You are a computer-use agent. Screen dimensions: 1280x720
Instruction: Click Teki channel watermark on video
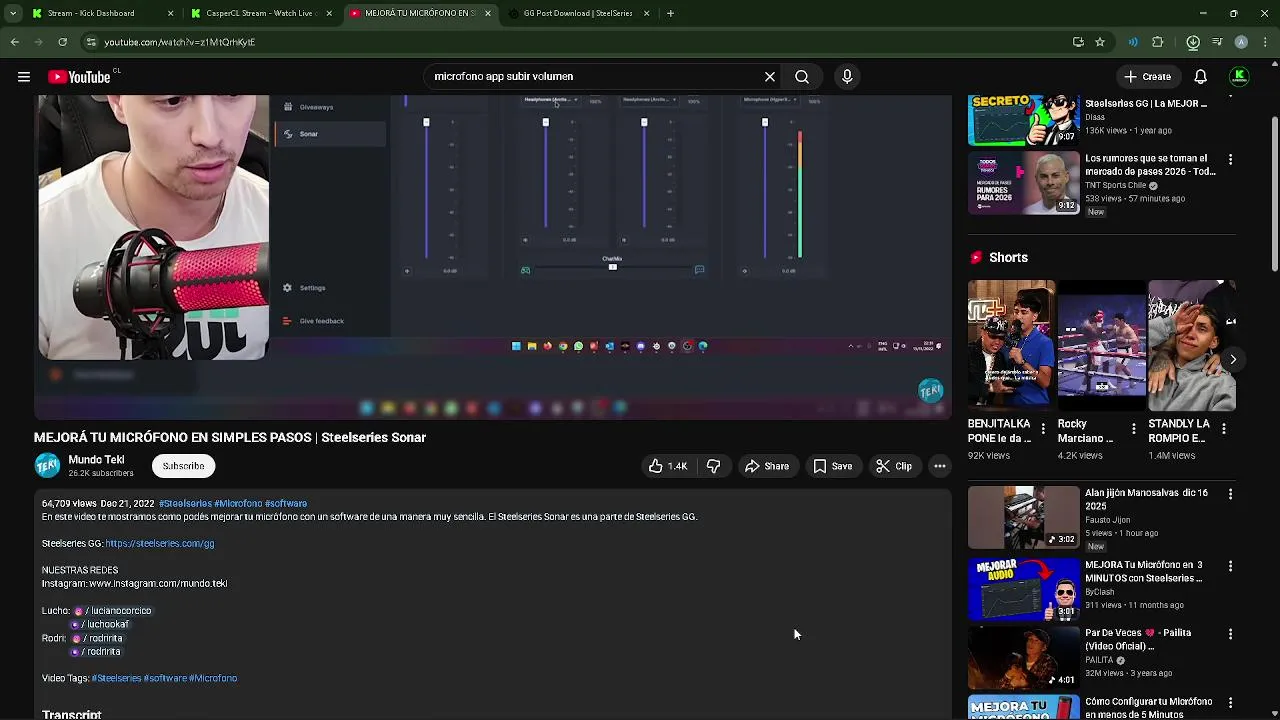pos(931,391)
